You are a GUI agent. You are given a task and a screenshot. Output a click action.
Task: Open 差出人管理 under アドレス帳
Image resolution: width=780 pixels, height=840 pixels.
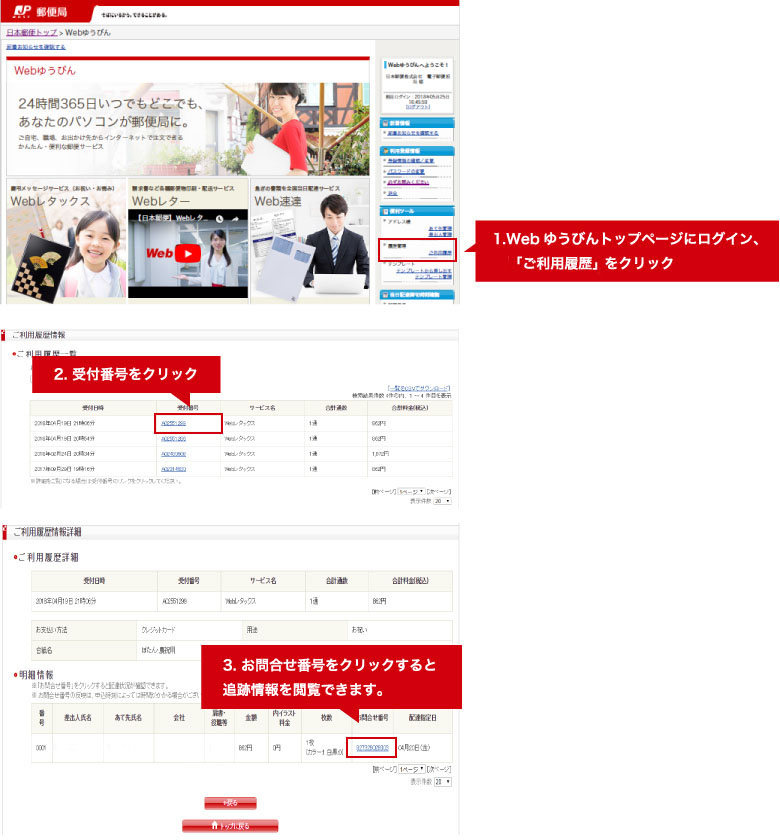coord(440,235)
